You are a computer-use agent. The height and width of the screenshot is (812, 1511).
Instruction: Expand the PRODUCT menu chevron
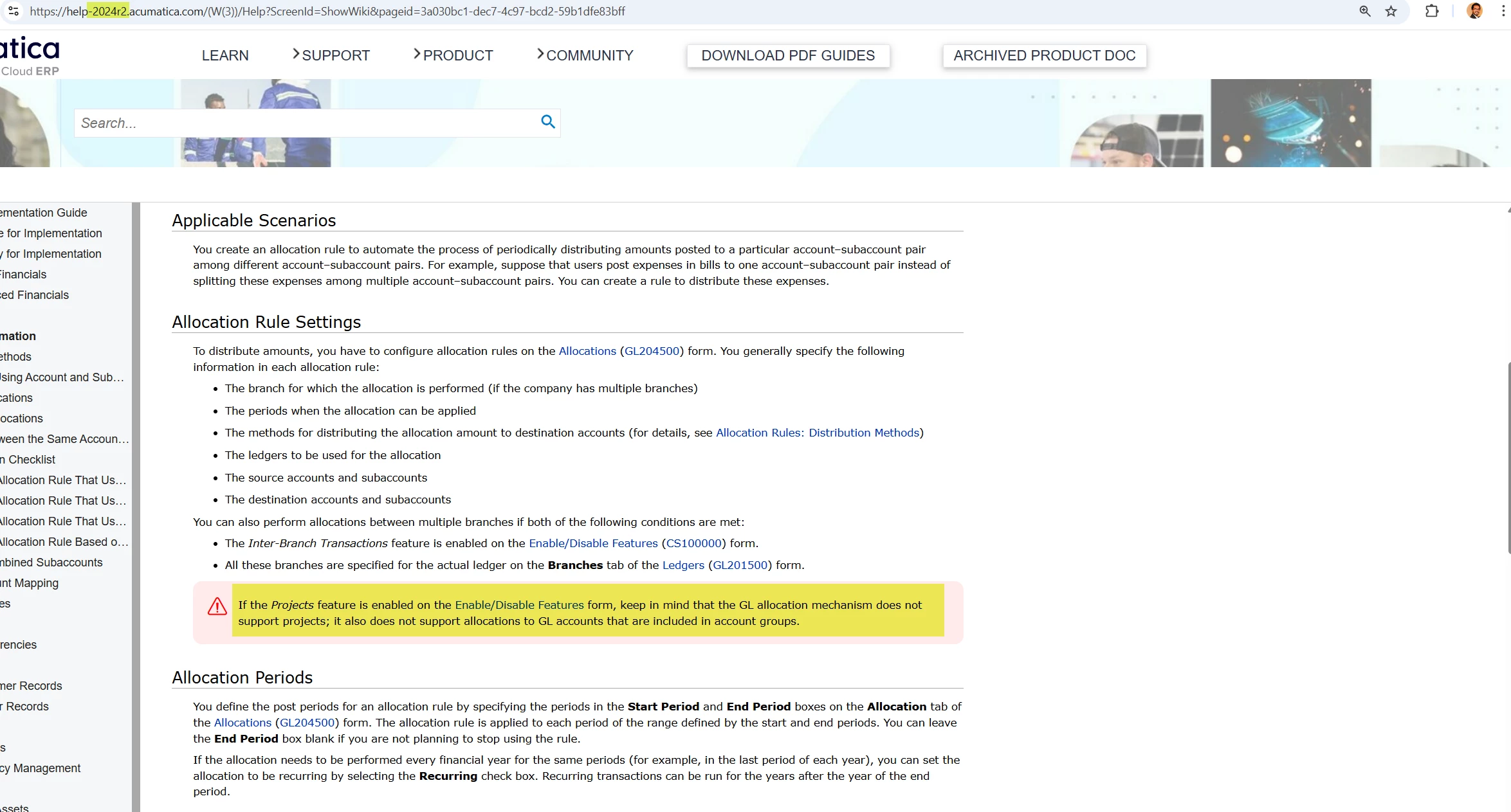(x=417, y=55)
